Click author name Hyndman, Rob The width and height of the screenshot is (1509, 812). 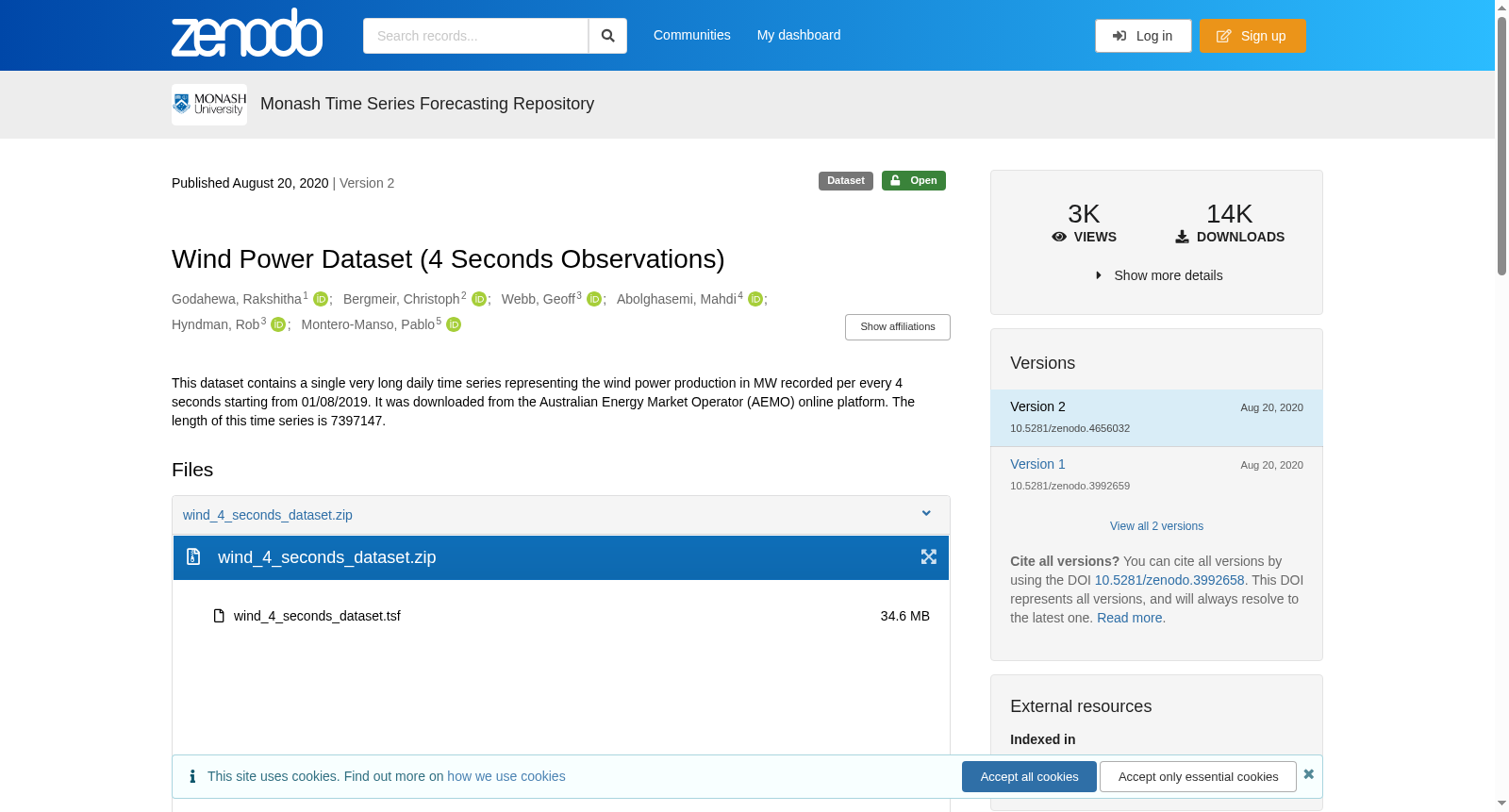click(x=215, y=324)
